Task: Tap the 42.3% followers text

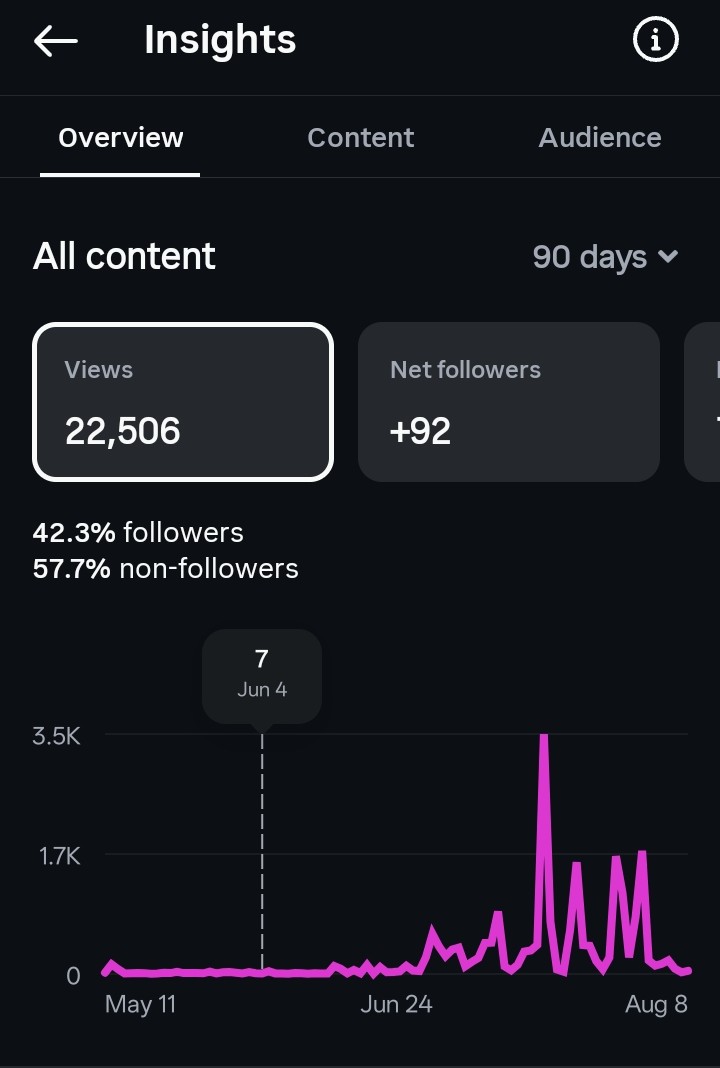Action: pyautogui.click(x=138, y=533)
